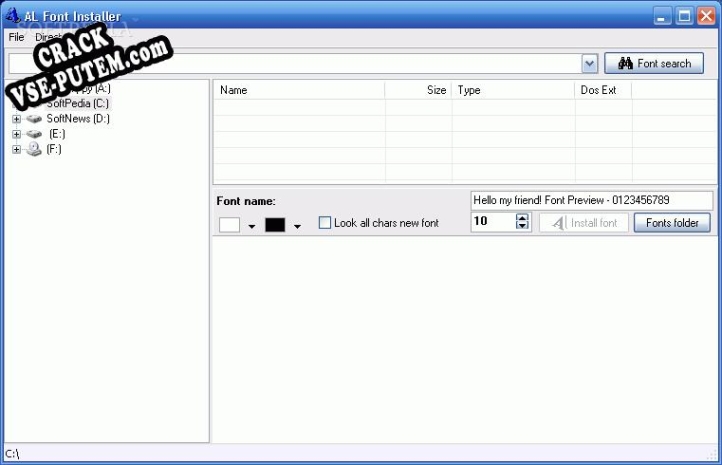Click the black text color swatch
The height and width of the screenshot is (465, 722).
(x=275, y=225)
